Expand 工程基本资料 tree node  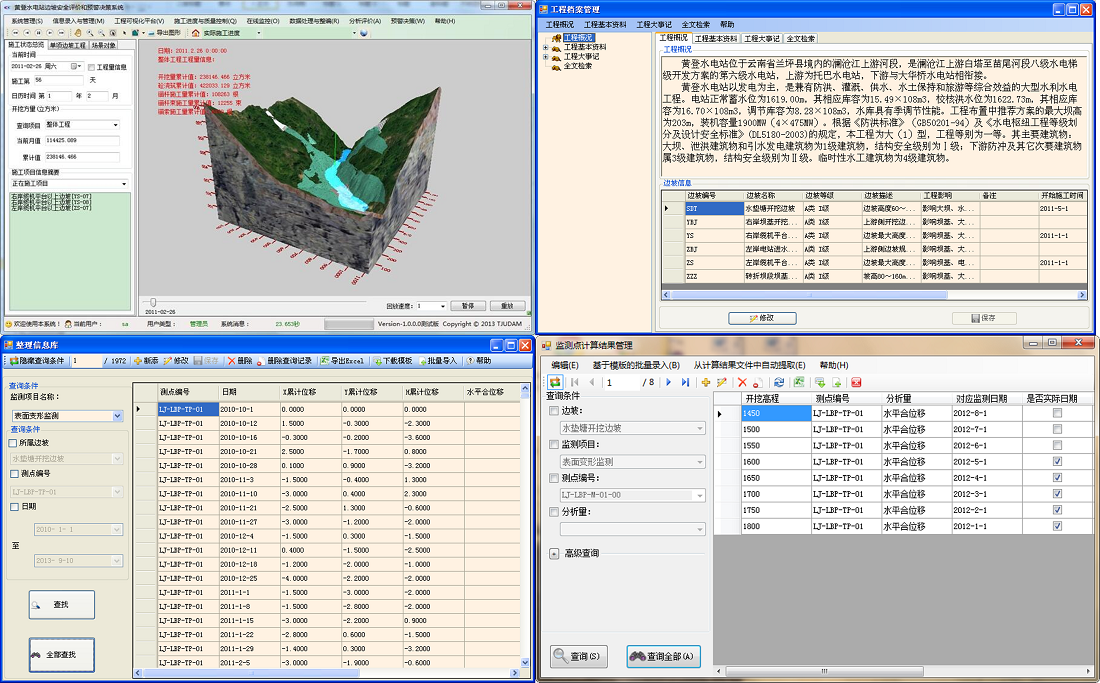tap(546, 48)
